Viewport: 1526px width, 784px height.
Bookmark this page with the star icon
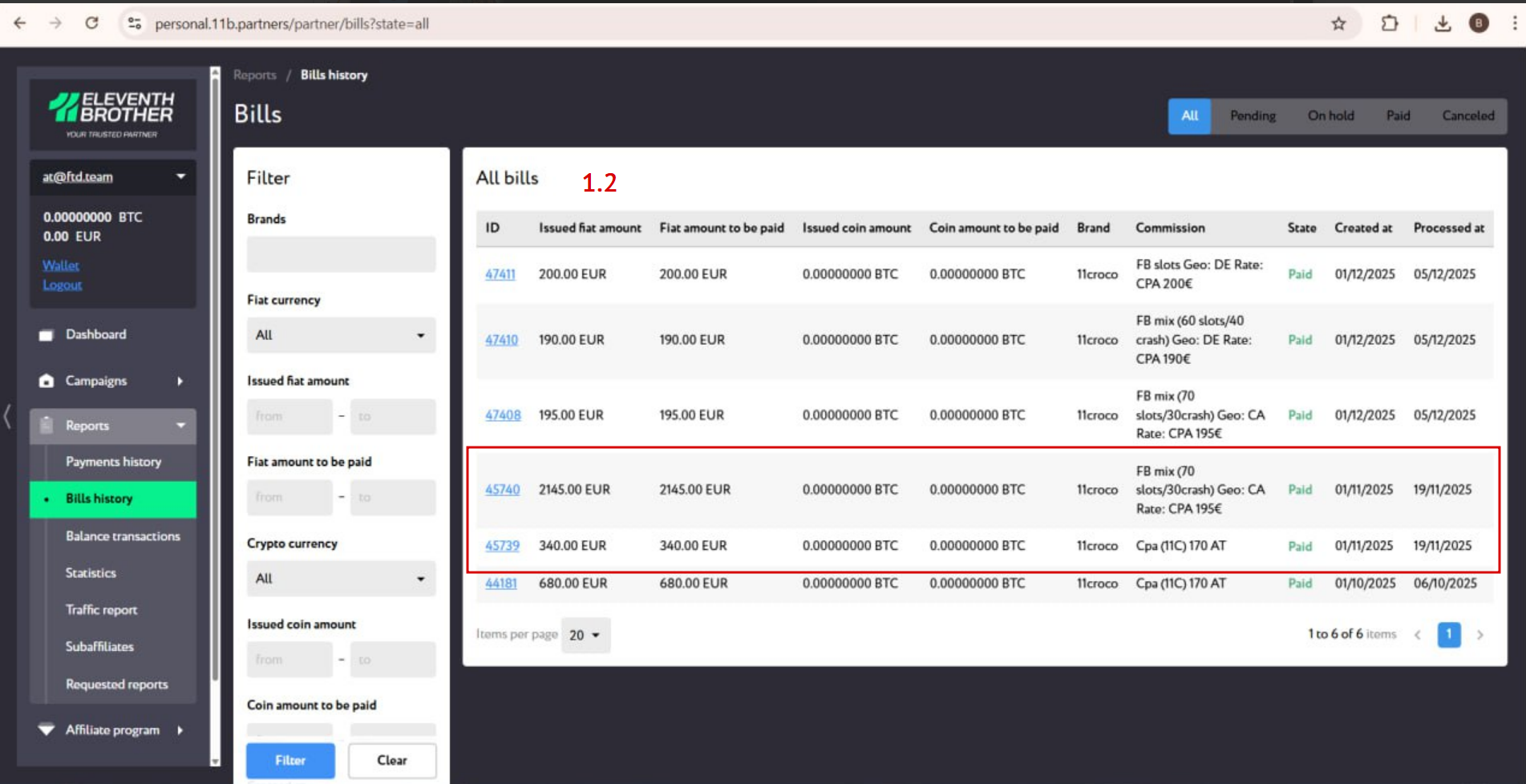tap(1338, 23)
